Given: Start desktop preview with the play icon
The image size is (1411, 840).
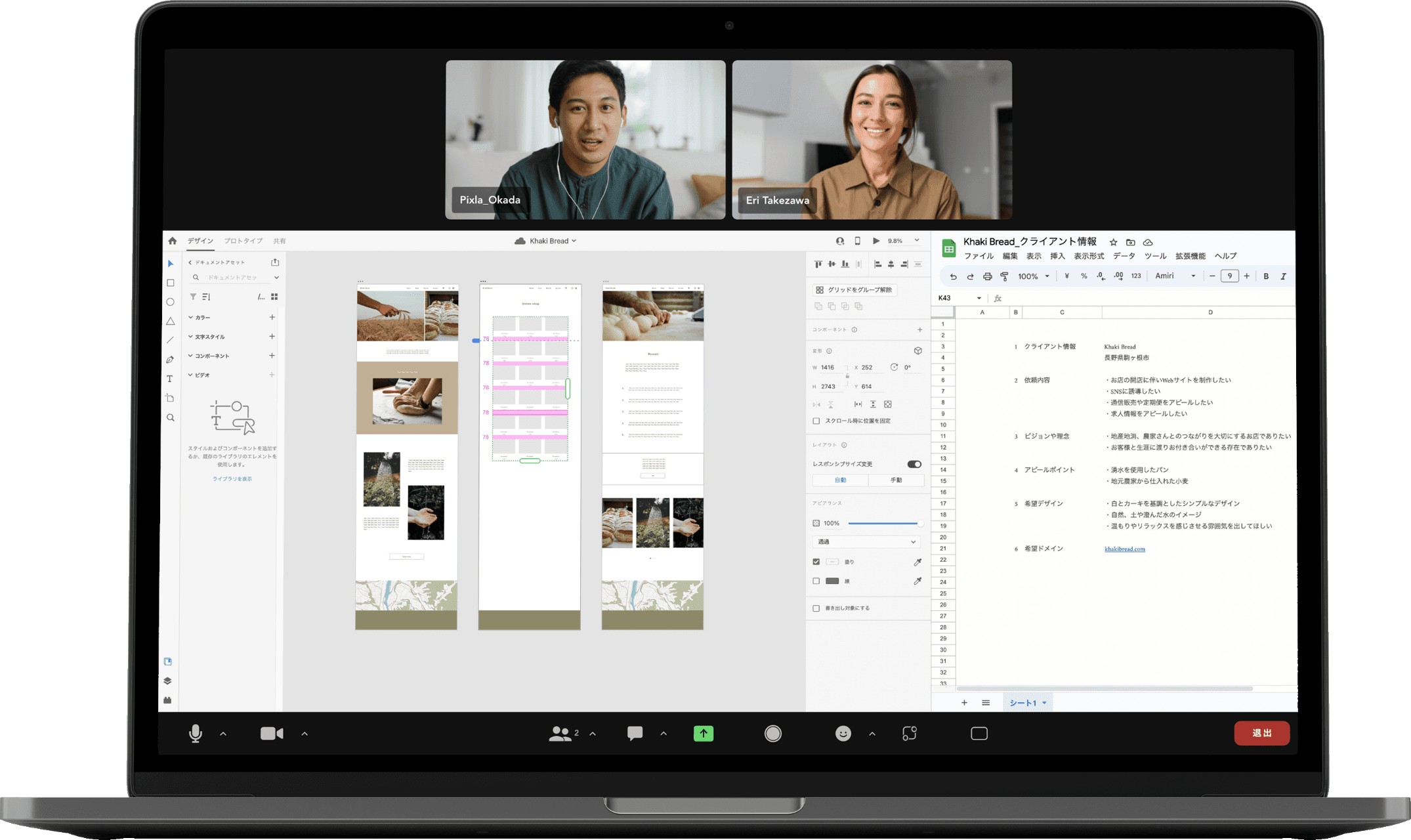Looking at the screenshot, I should point(876,241).
